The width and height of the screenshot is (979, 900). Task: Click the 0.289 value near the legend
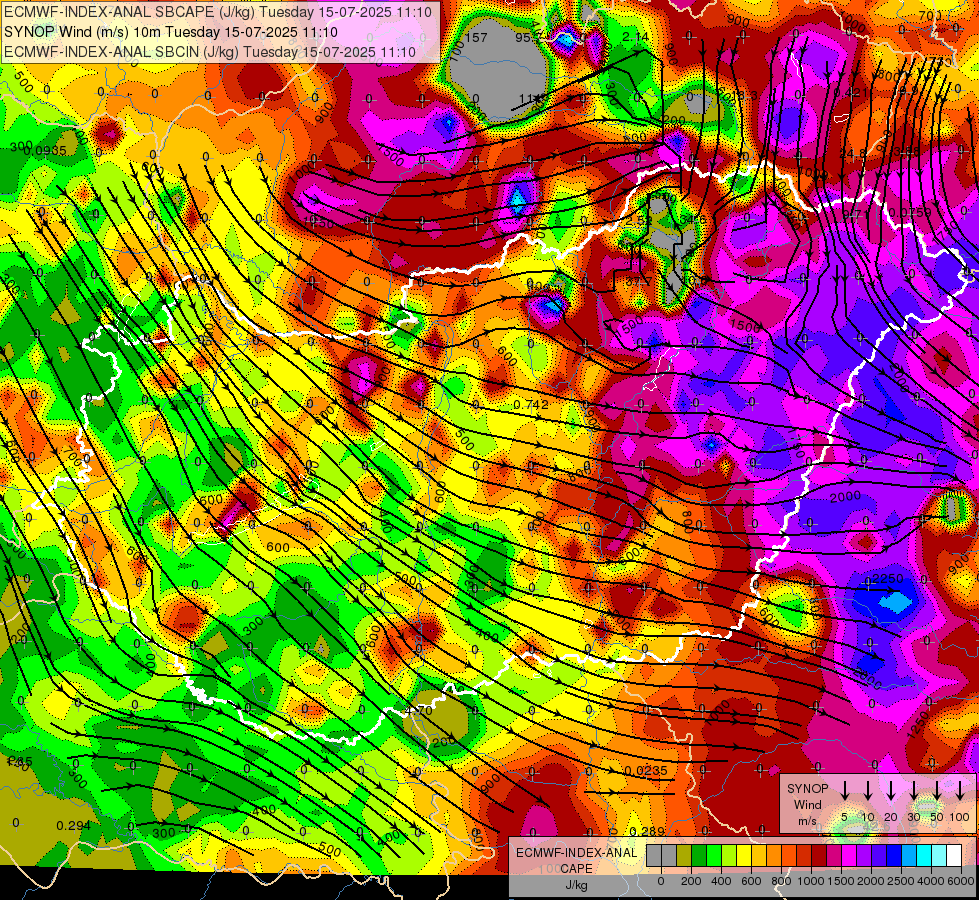coord(647,831)
